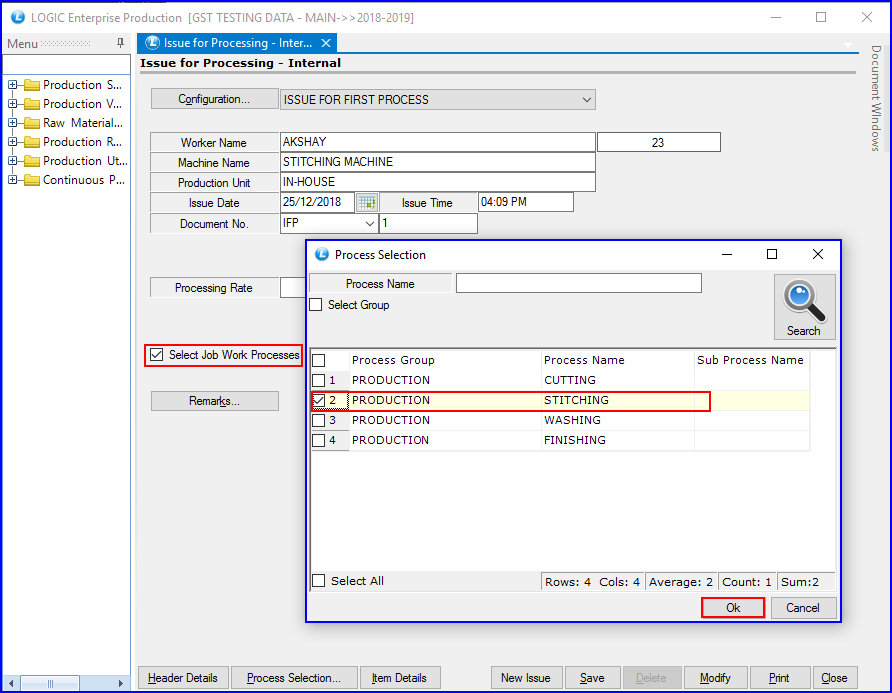Click the document number field

(x=428, y=223)
